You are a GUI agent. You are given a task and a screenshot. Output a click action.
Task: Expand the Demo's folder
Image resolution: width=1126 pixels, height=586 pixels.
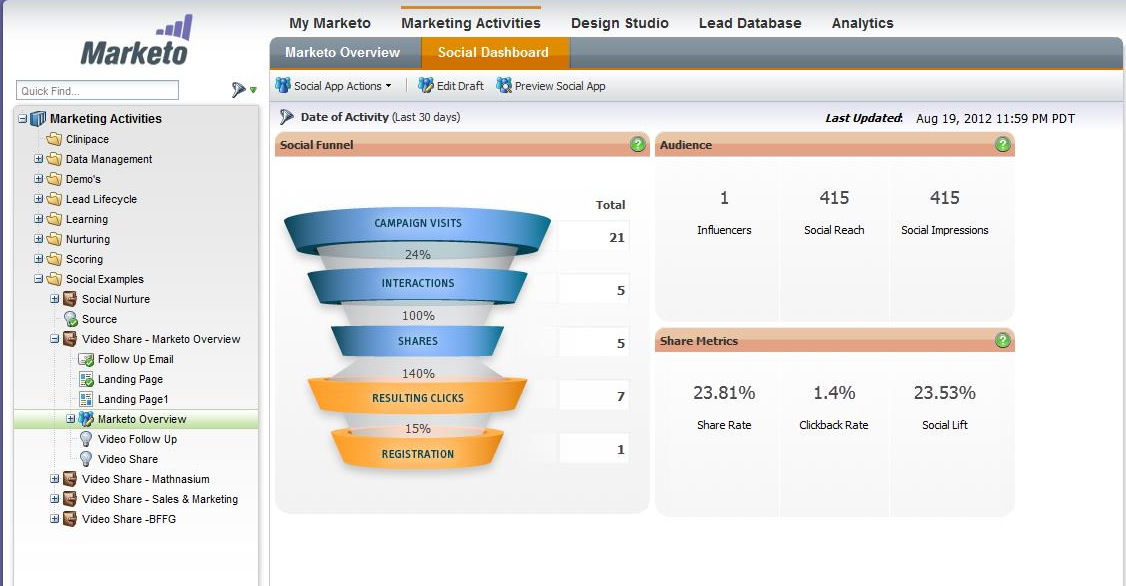coord(39,179)
